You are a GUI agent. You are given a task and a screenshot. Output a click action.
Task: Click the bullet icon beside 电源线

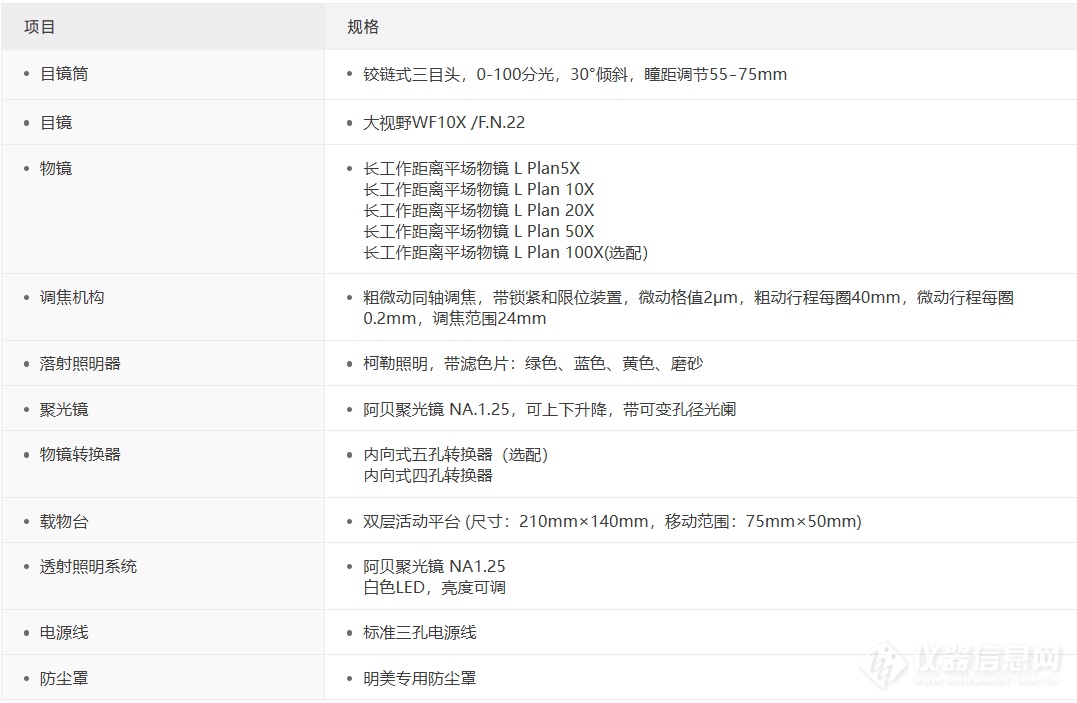click(24, 632)
